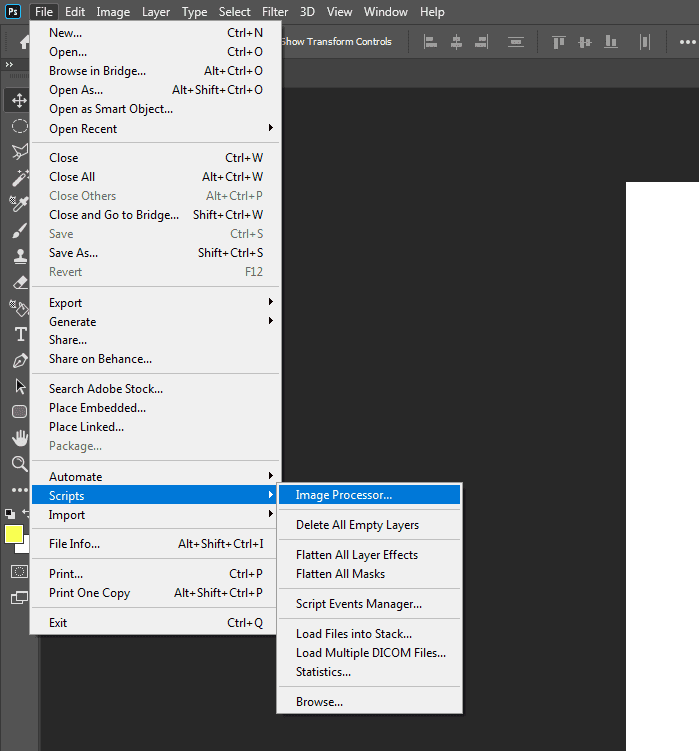Select the Clone Stamp tool
699x751 pixels.
[x=19, y=256]
